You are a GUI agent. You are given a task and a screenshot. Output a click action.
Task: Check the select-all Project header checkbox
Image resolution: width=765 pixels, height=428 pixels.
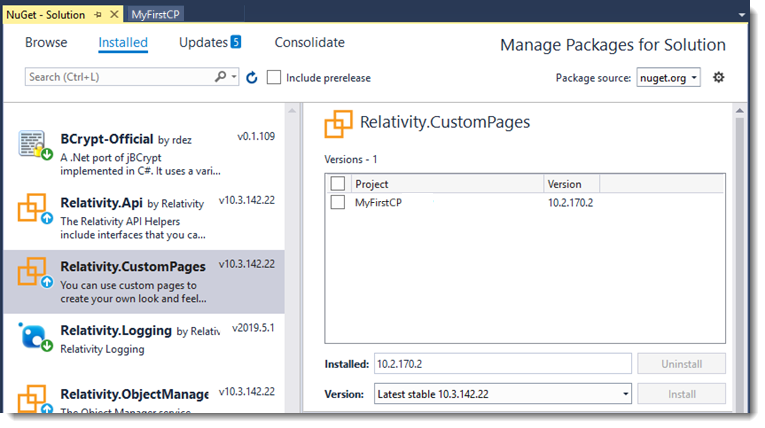338,183
